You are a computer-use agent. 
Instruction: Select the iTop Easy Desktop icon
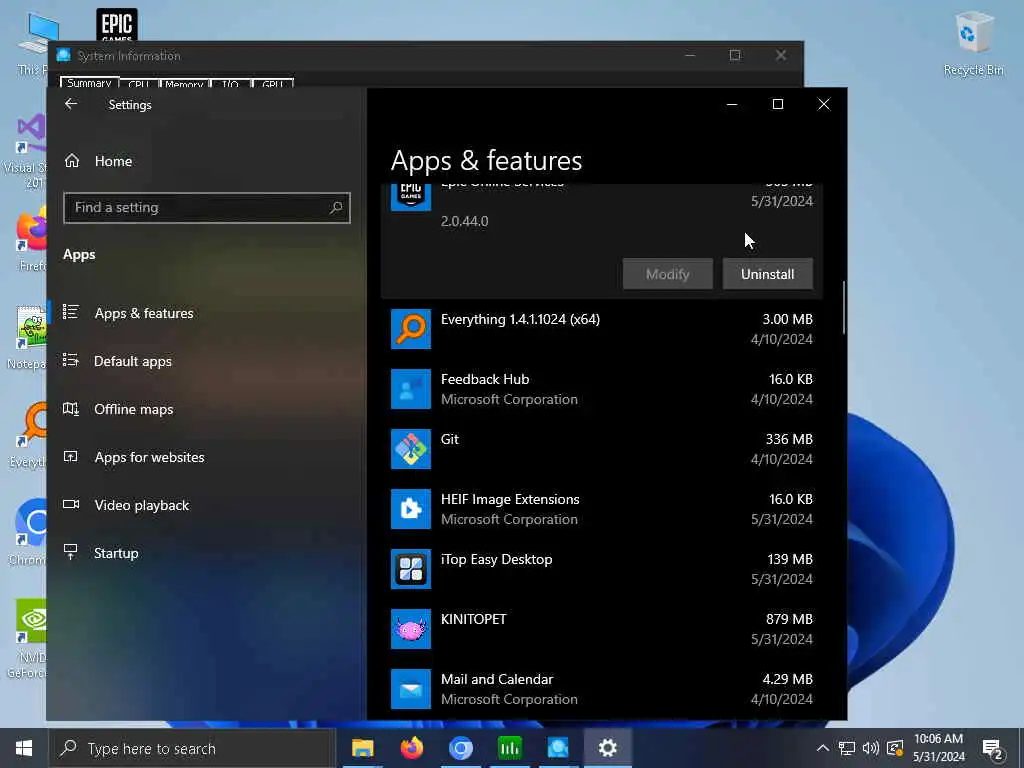click(411, 569)
